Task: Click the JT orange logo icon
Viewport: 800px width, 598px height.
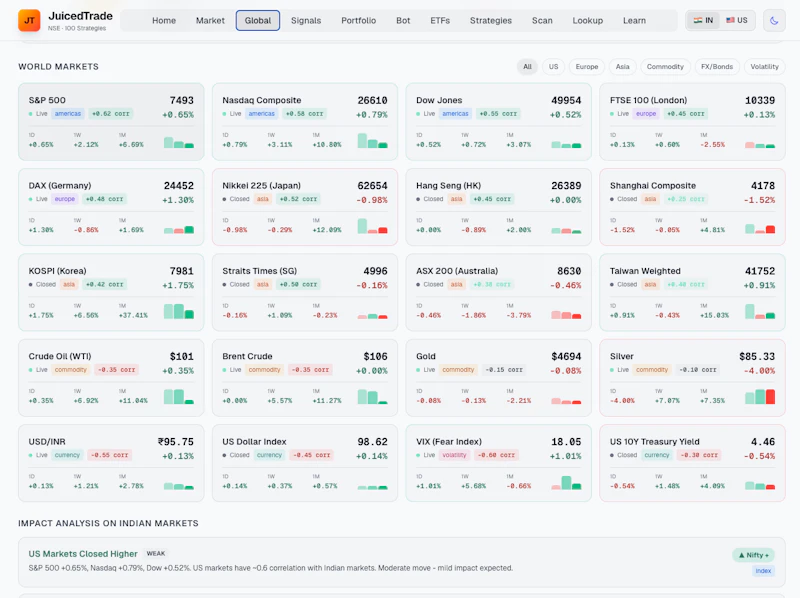Action: 29,20
